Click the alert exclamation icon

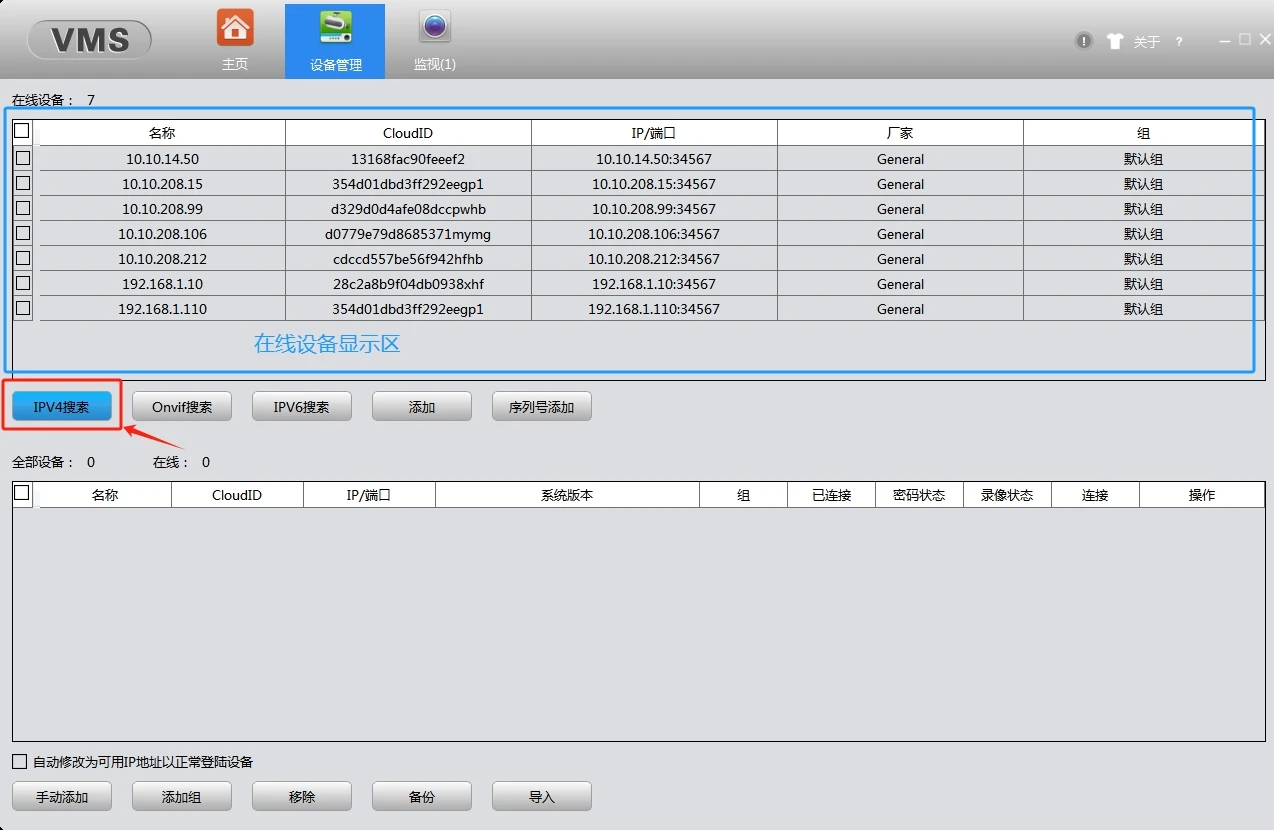point(1084,41)
